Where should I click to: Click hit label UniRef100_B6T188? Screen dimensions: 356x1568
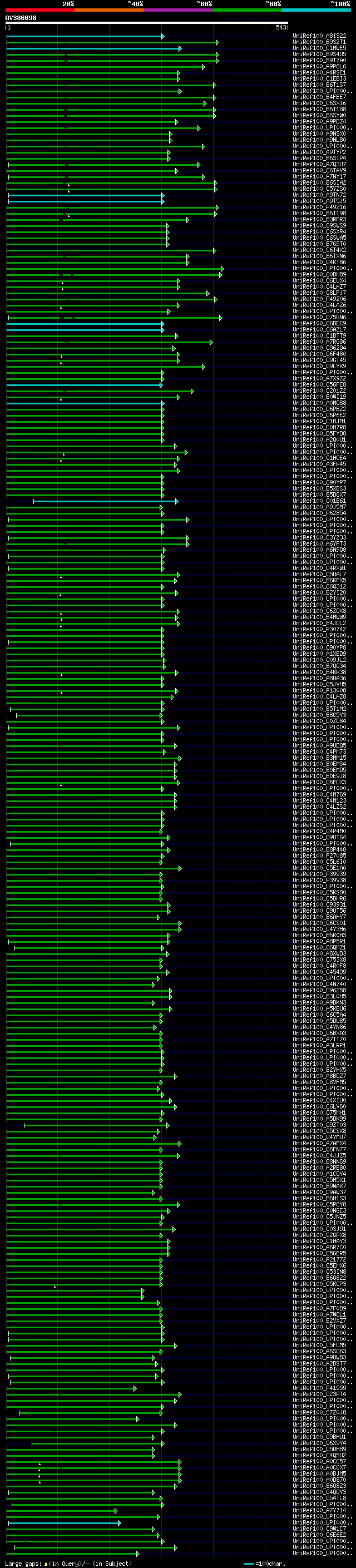coord(319,110)
